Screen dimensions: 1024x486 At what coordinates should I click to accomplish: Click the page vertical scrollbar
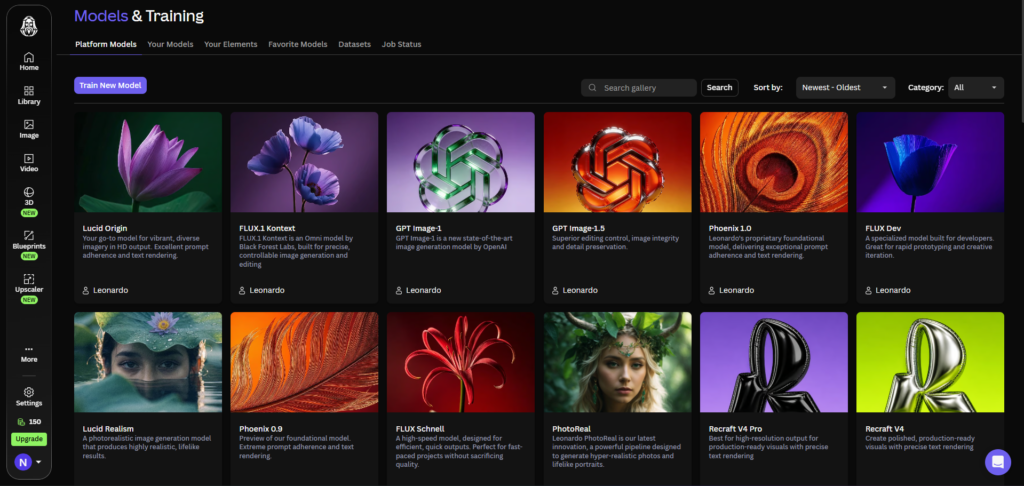1021,59
